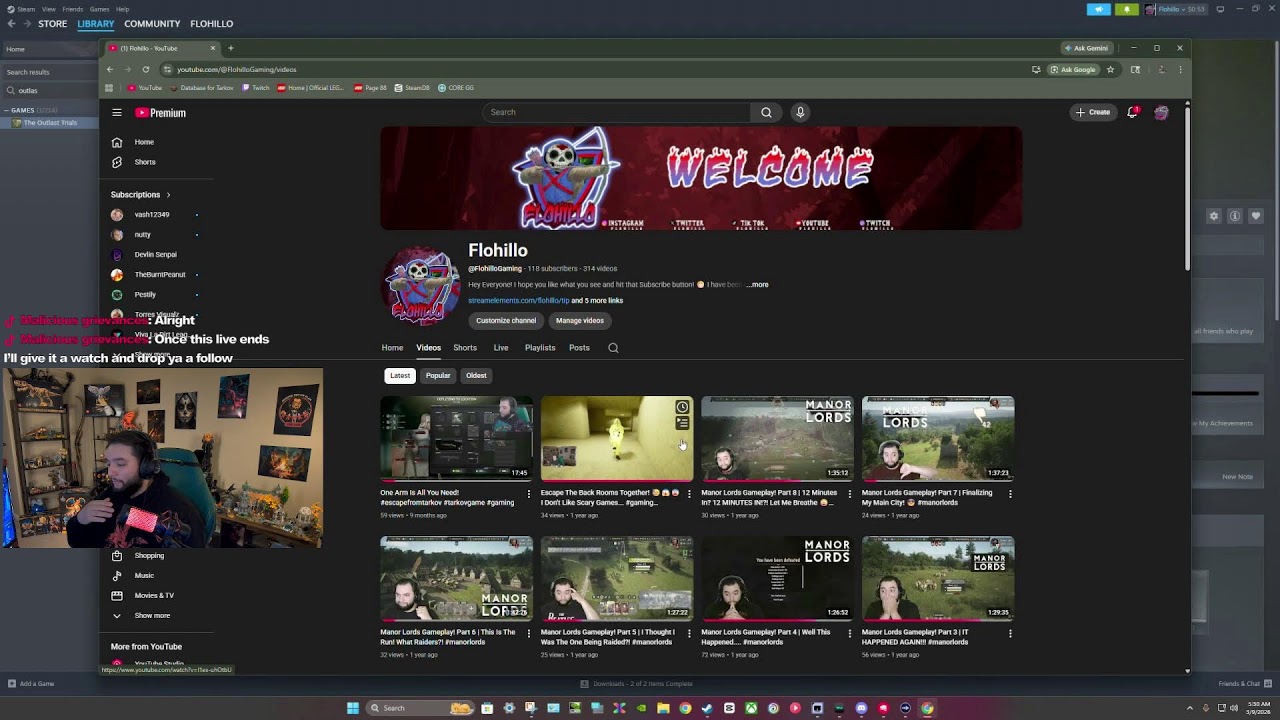The height and width of the screenshot is (720, 1280).
Task: Click Steam search field containing outlas
Action: (x=50, y=90)
